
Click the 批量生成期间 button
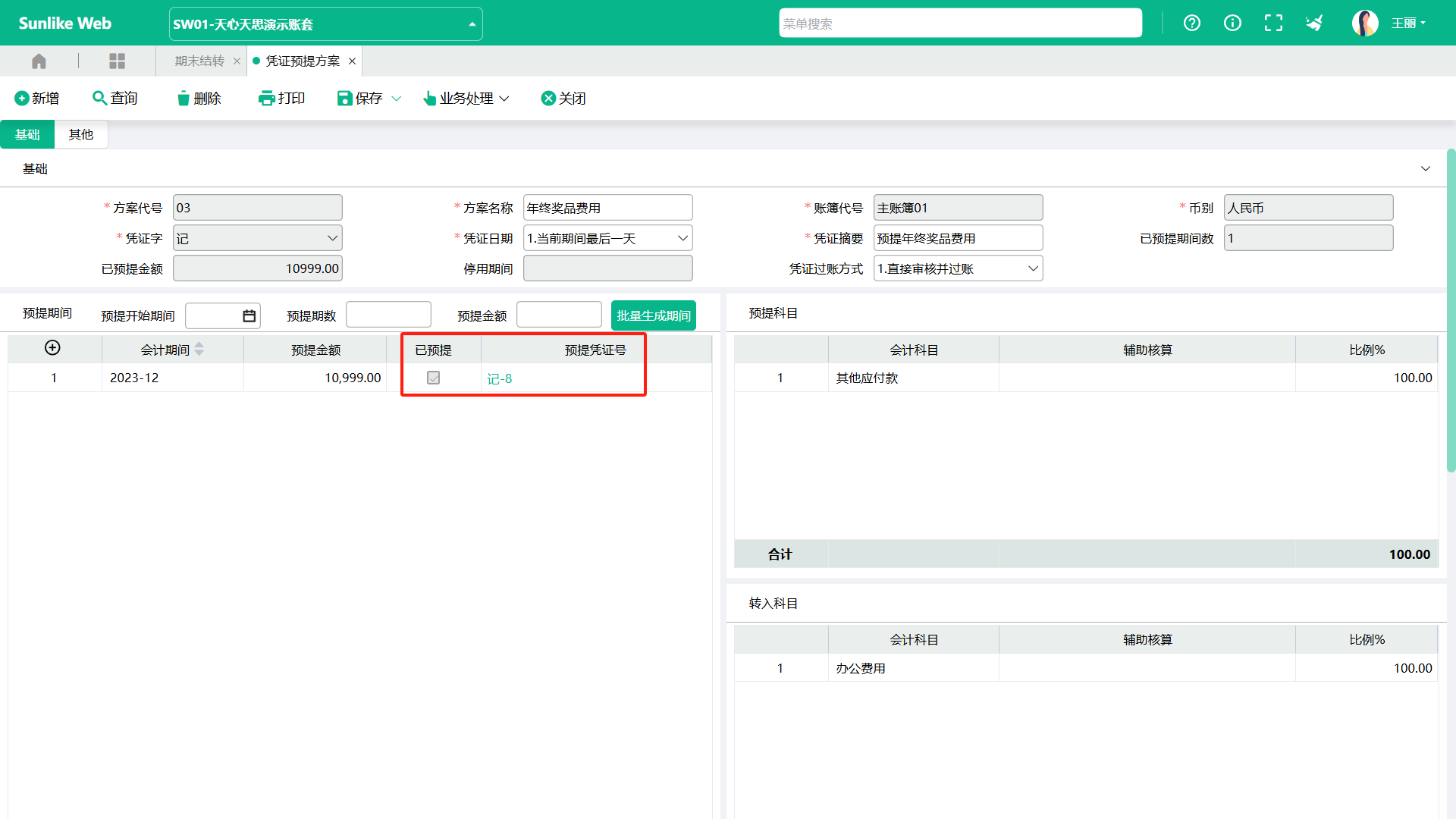click(x=653, y=315)
